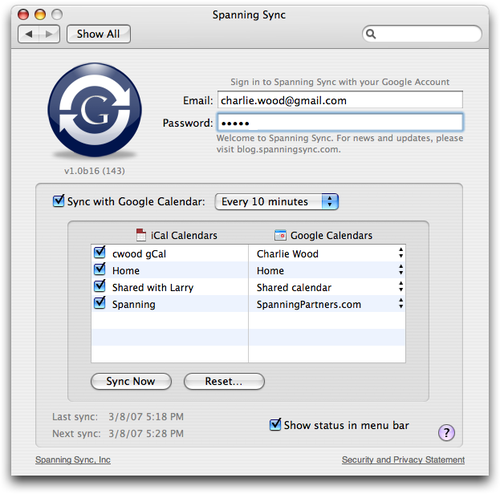
Task: Click the Spanning Sync window title
Action: pos(249,15)
